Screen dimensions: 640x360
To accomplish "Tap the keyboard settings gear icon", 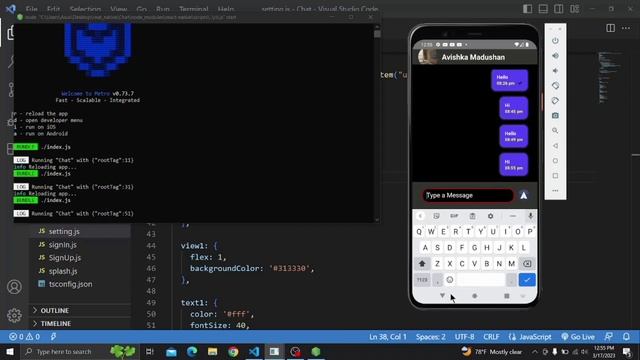I will 490,216.
